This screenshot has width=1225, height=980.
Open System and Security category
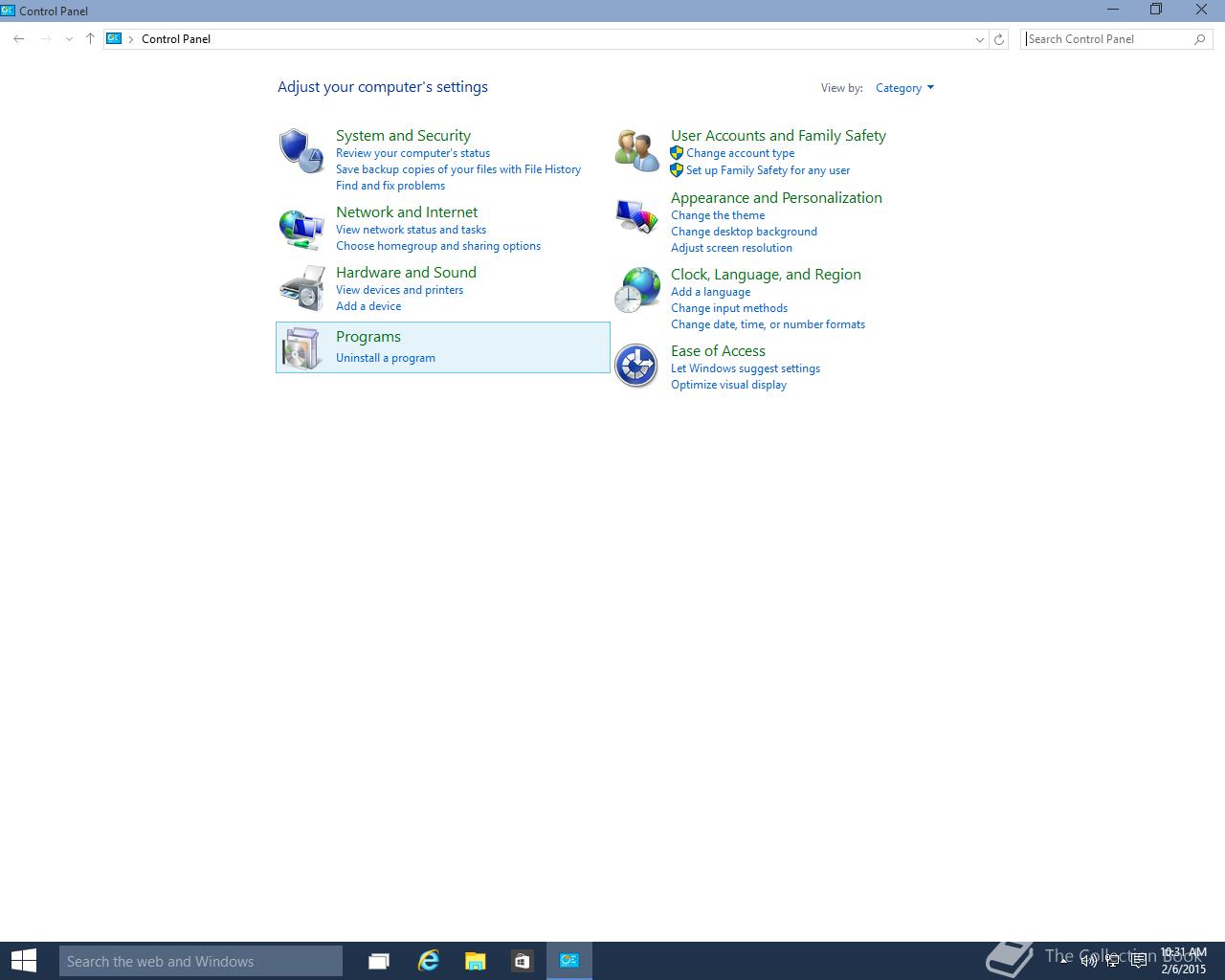tap(403, 136)
